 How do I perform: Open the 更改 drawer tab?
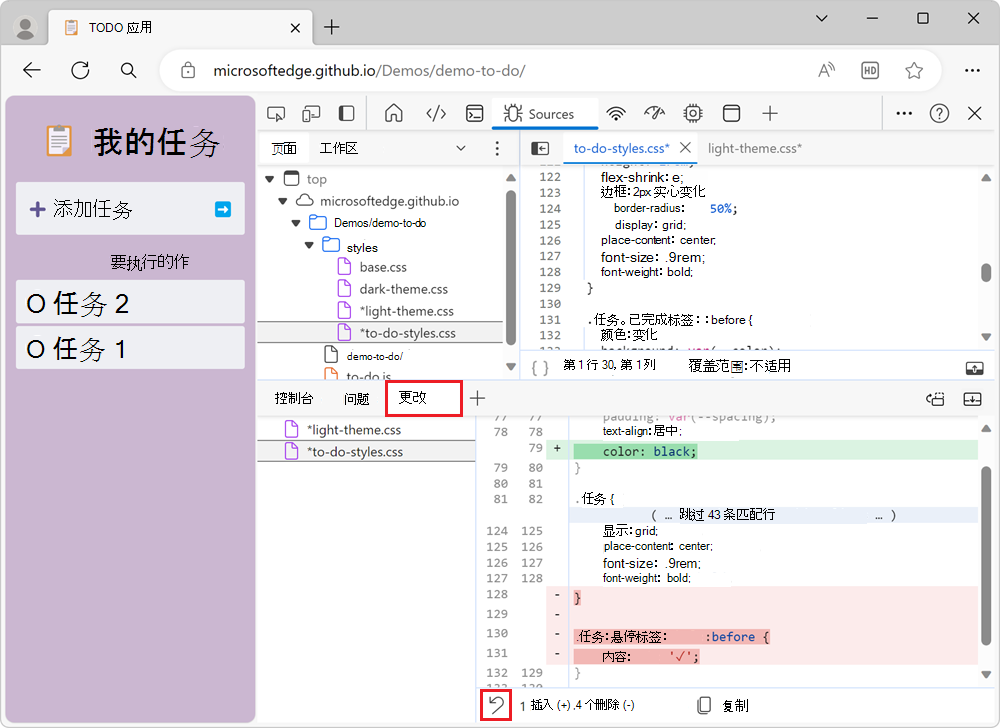[423, 398]
